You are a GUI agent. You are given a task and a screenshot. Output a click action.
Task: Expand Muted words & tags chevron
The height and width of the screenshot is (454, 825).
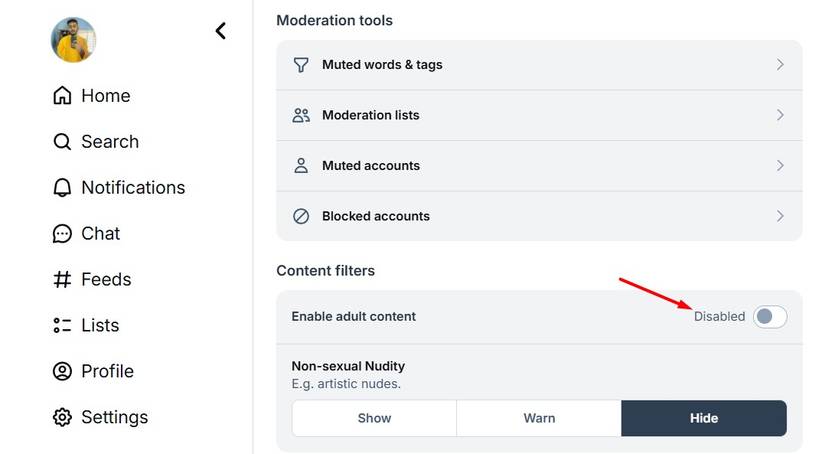point(780,65)
